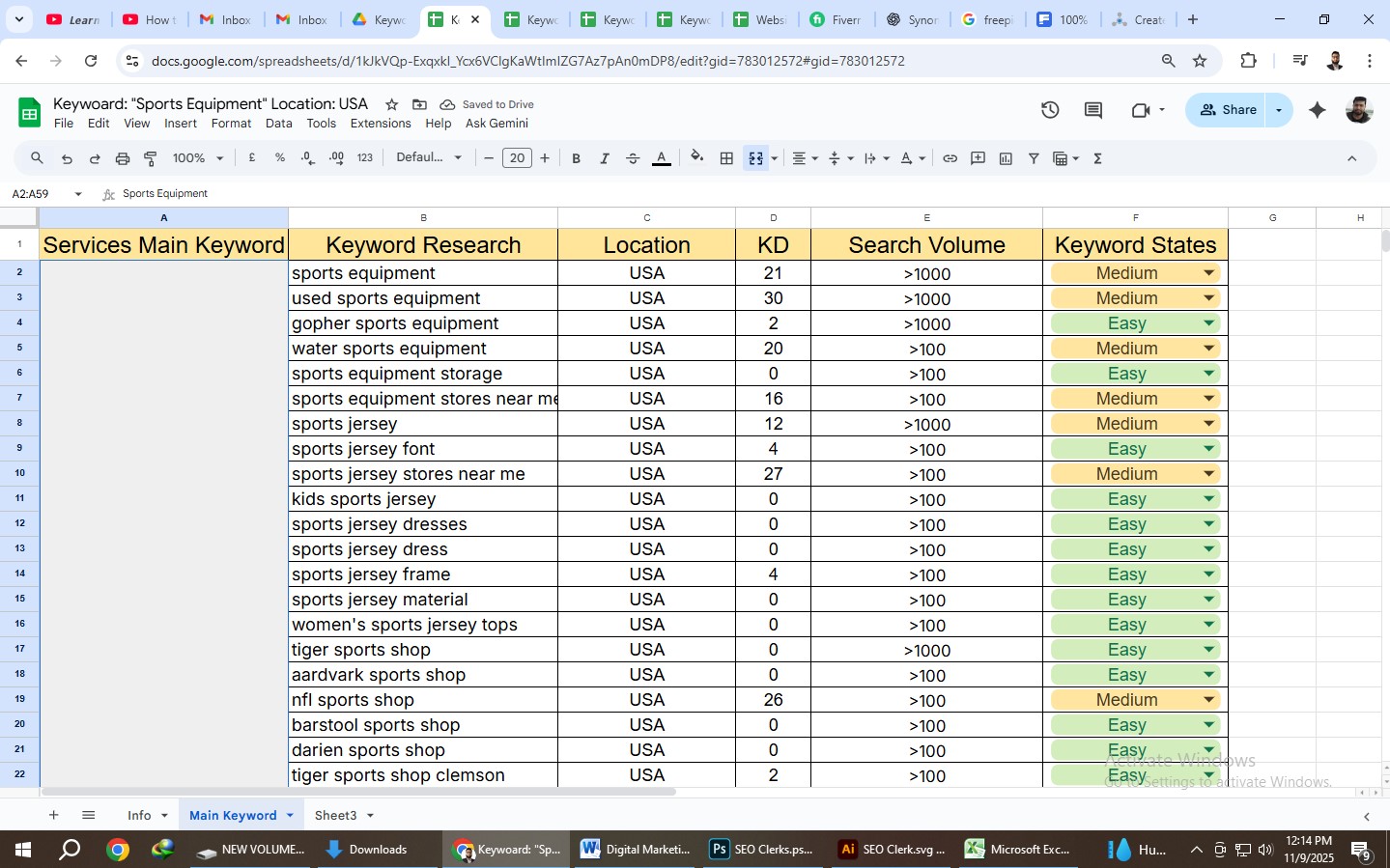Choose a text color with the A icon
This screenshot has height=868, width=1390.
662,157
